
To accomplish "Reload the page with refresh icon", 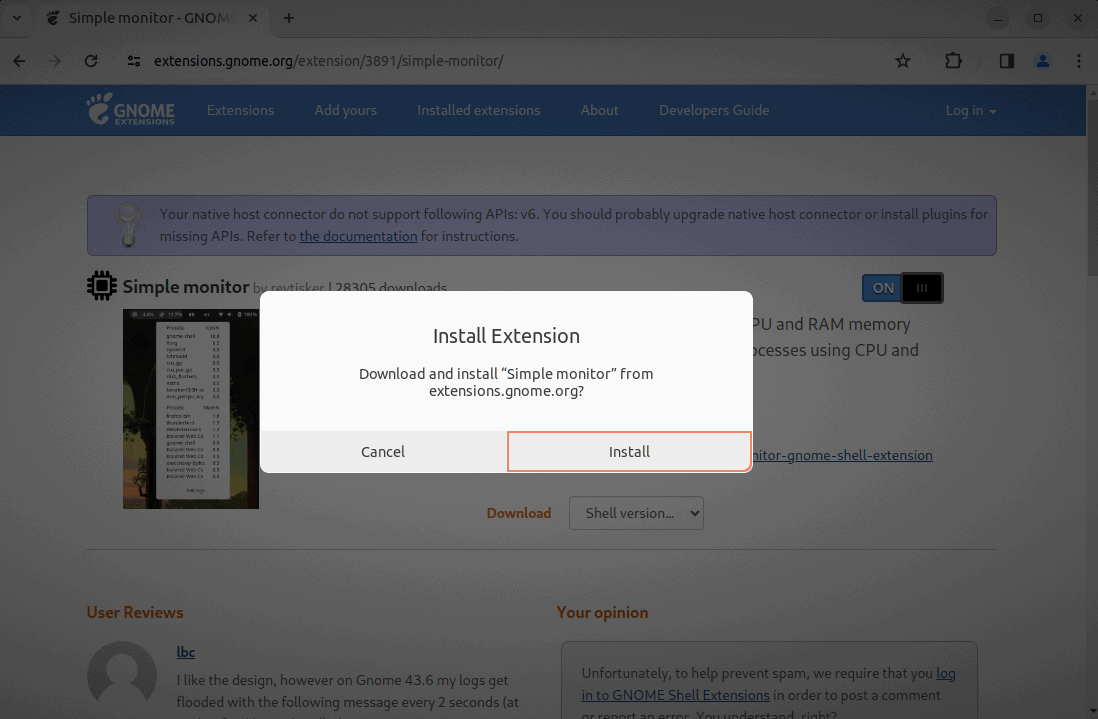I will [x=91, y=61].
